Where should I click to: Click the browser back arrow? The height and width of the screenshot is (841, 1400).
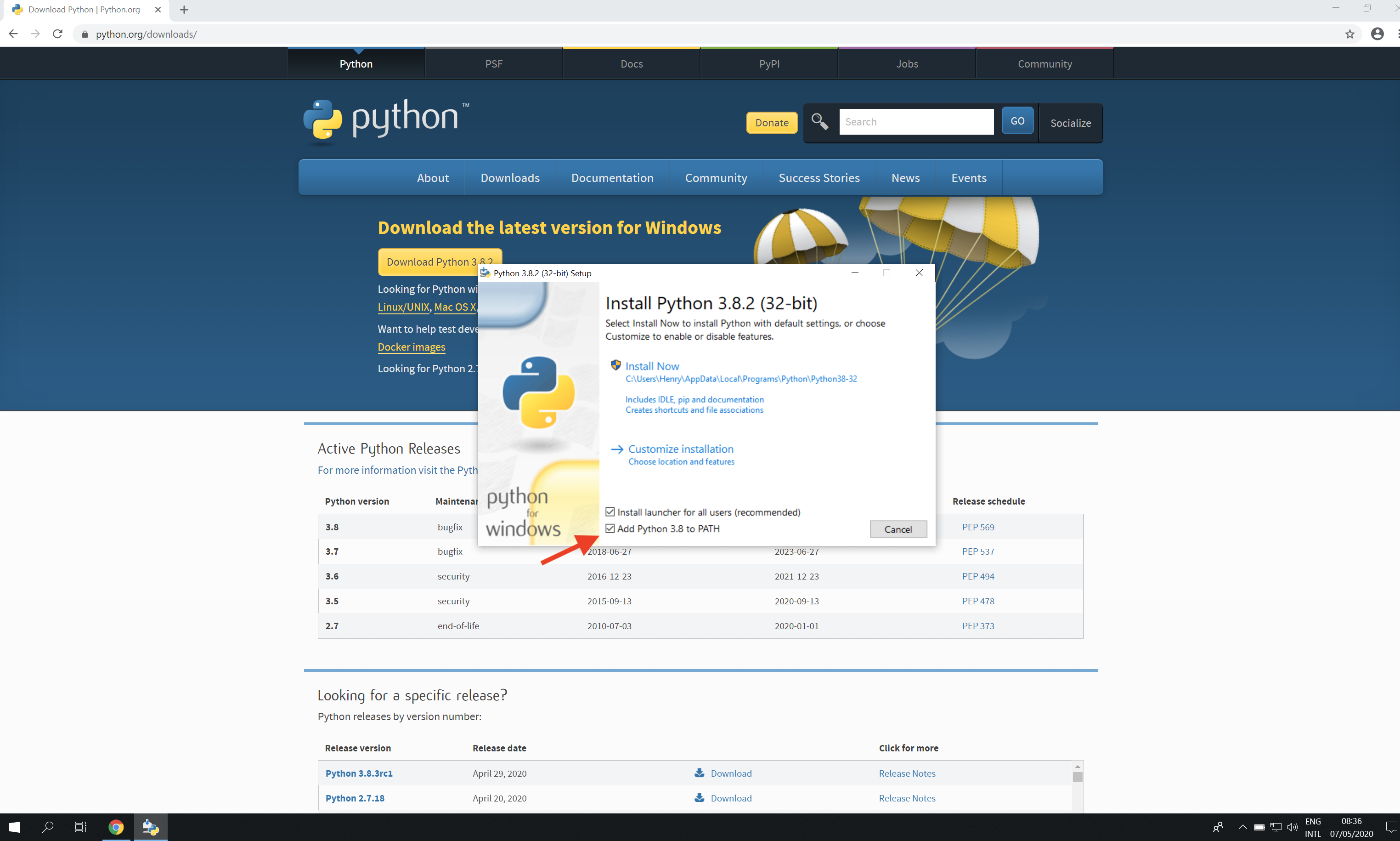pos(13,34)
